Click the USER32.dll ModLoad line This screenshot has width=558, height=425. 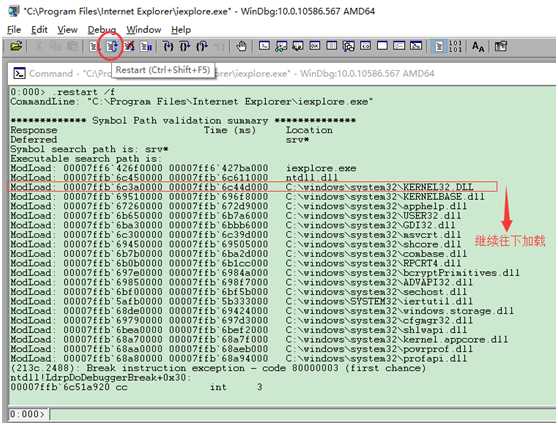[x=235, y=216]
